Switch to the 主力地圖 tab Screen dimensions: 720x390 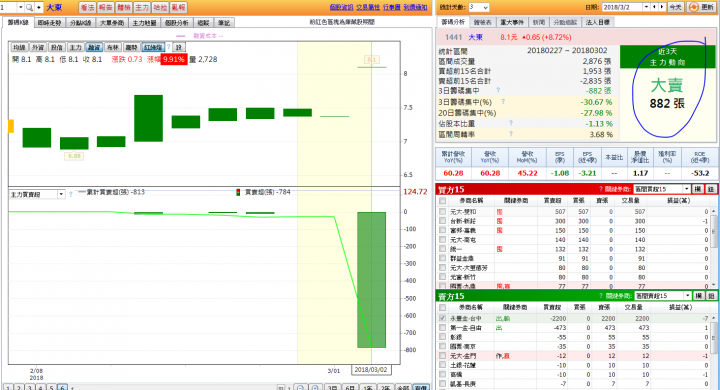(144, 23)
